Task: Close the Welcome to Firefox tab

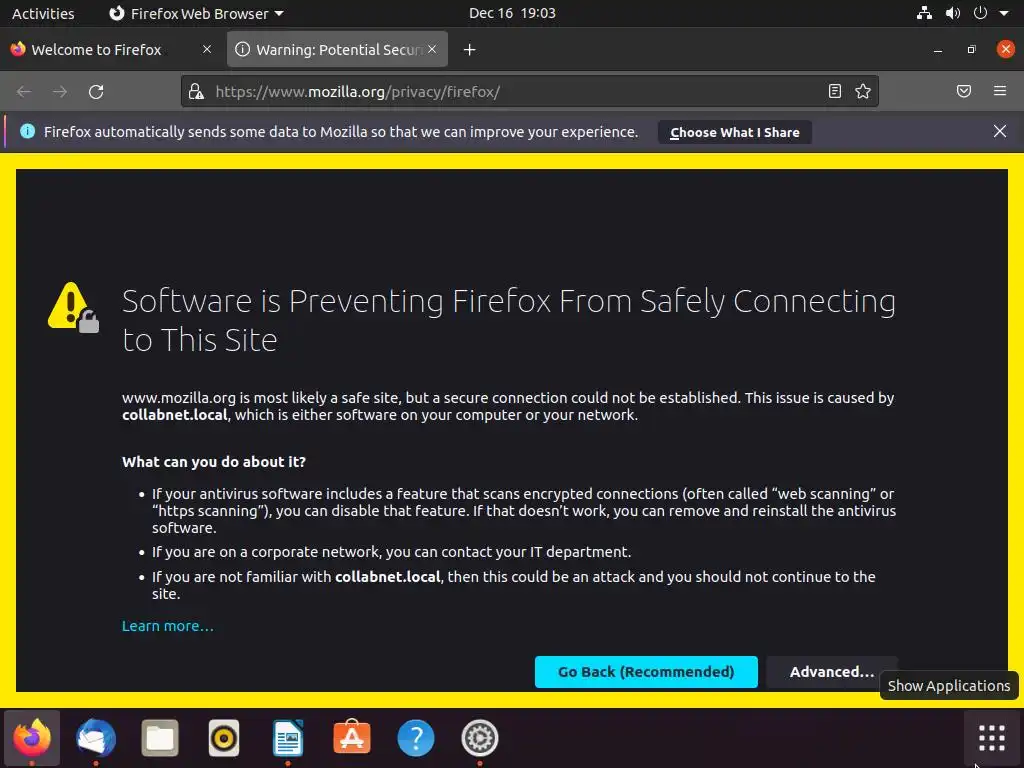Action: (206, 49)
